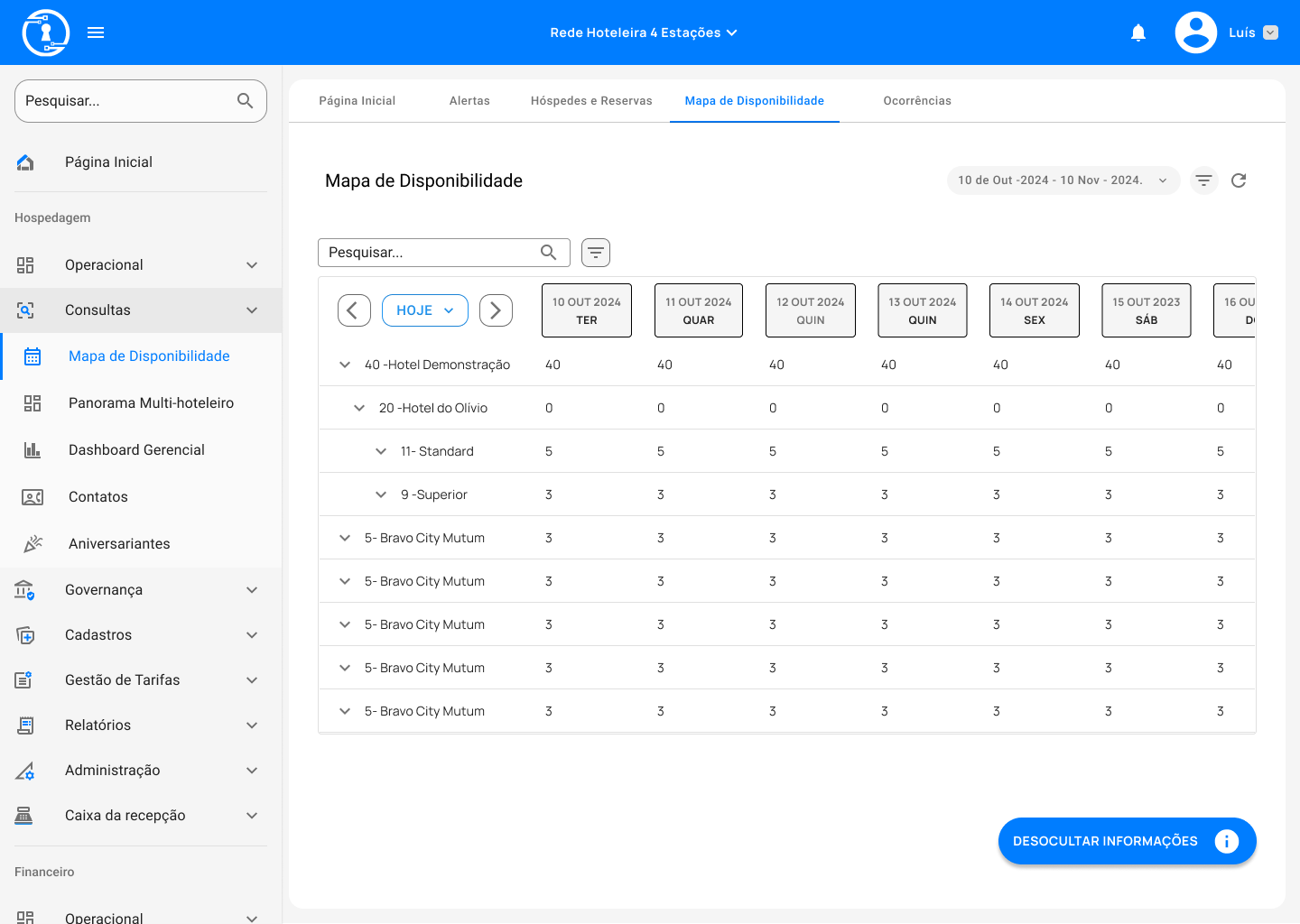Collapse the 40 - Hotel Demonstração row

[345, 365]
